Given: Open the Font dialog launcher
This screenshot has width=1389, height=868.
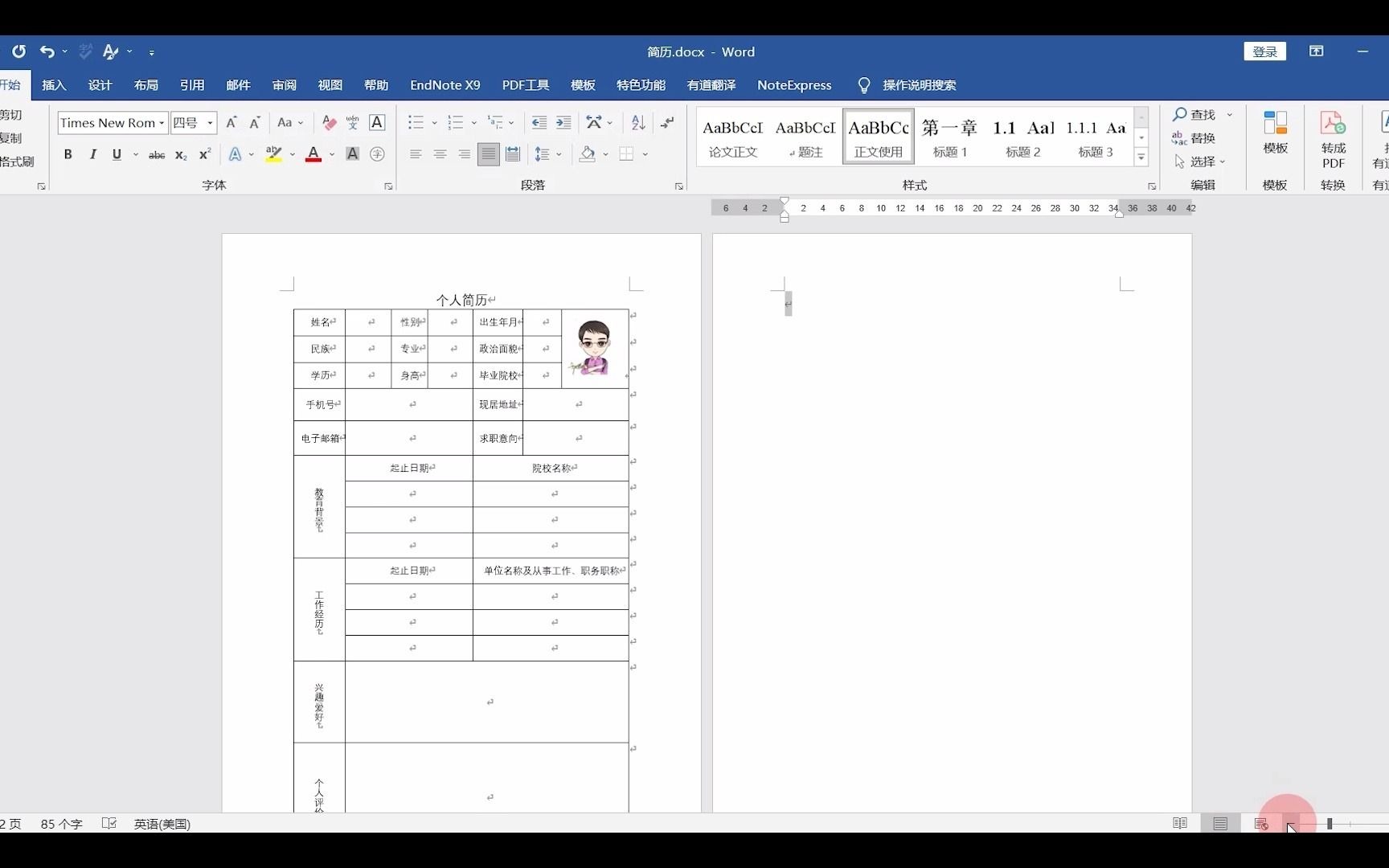Looking at the screenshot, I should [388, 186].
